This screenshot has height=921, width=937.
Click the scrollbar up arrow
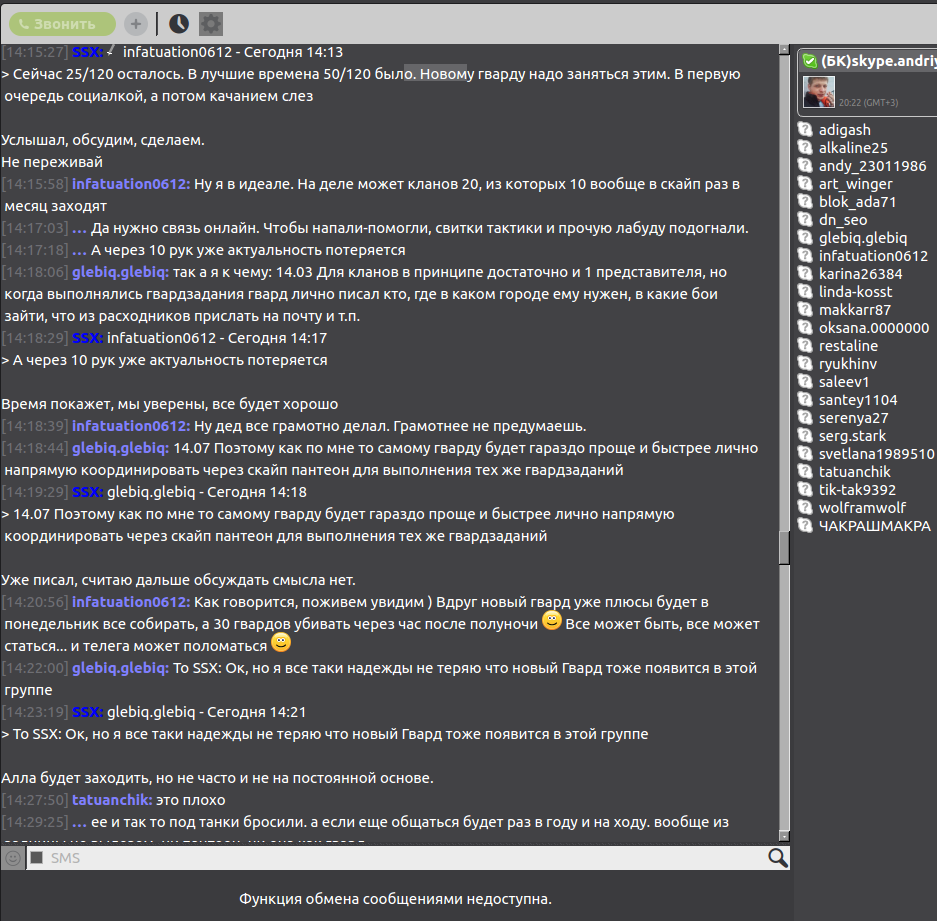[x=785, y=50]
